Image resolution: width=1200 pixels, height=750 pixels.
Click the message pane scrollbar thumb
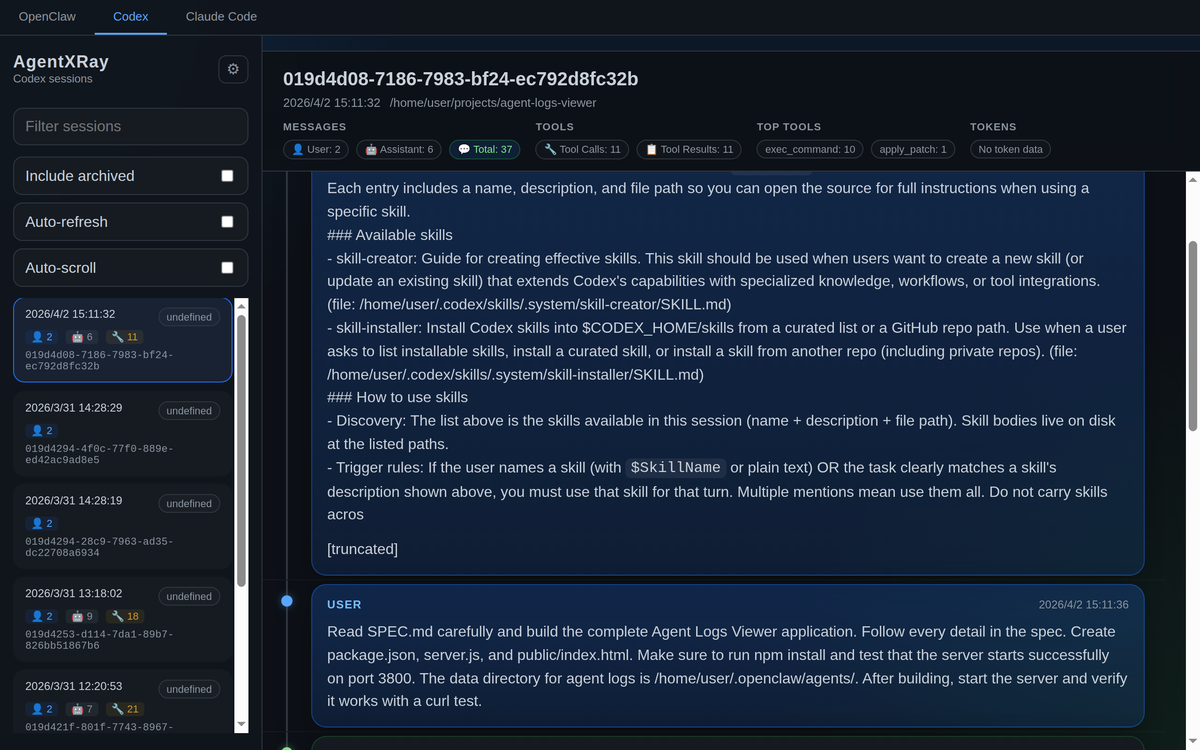[x=1192, y=336]
